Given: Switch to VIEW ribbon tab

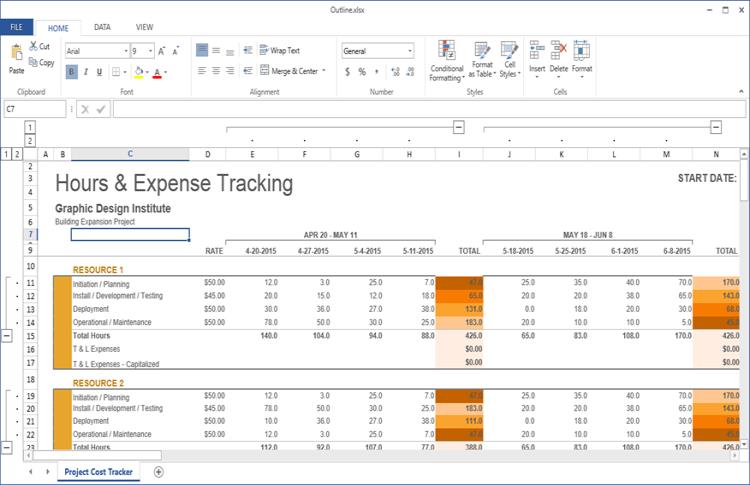Looking at the screenshot, I should point(144,27).
